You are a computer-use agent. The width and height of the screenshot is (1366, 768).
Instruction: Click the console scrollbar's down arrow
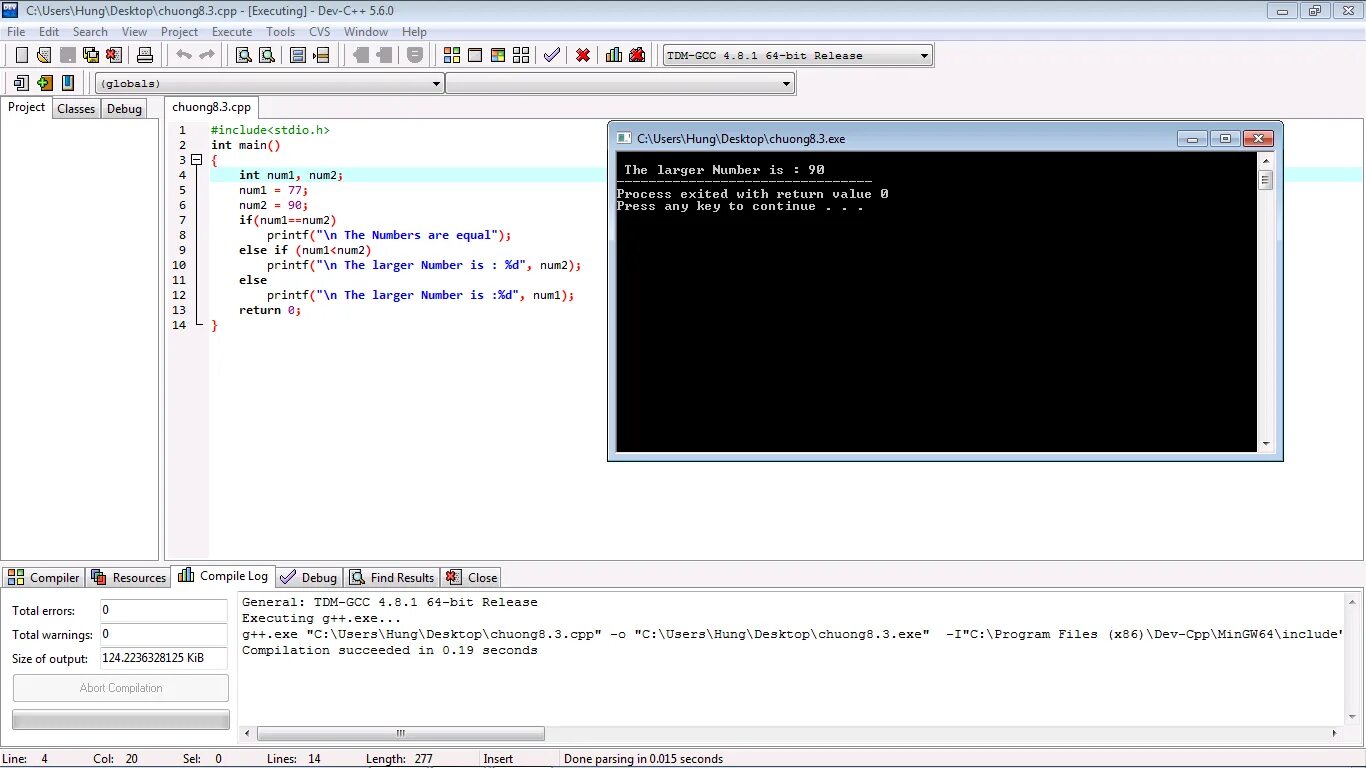coord(1265,443)
